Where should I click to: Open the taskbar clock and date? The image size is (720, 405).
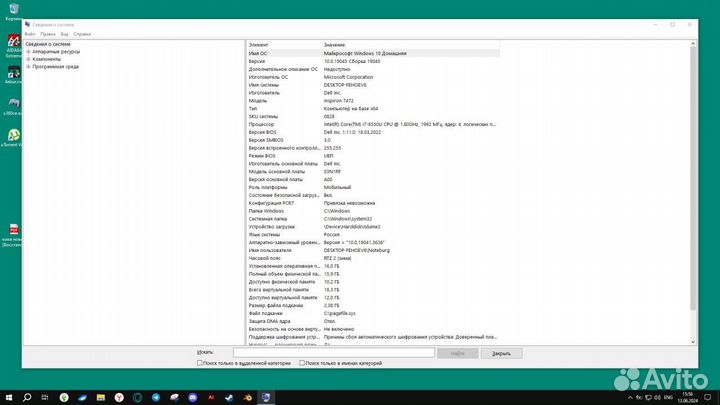click(x=687, y=398)
